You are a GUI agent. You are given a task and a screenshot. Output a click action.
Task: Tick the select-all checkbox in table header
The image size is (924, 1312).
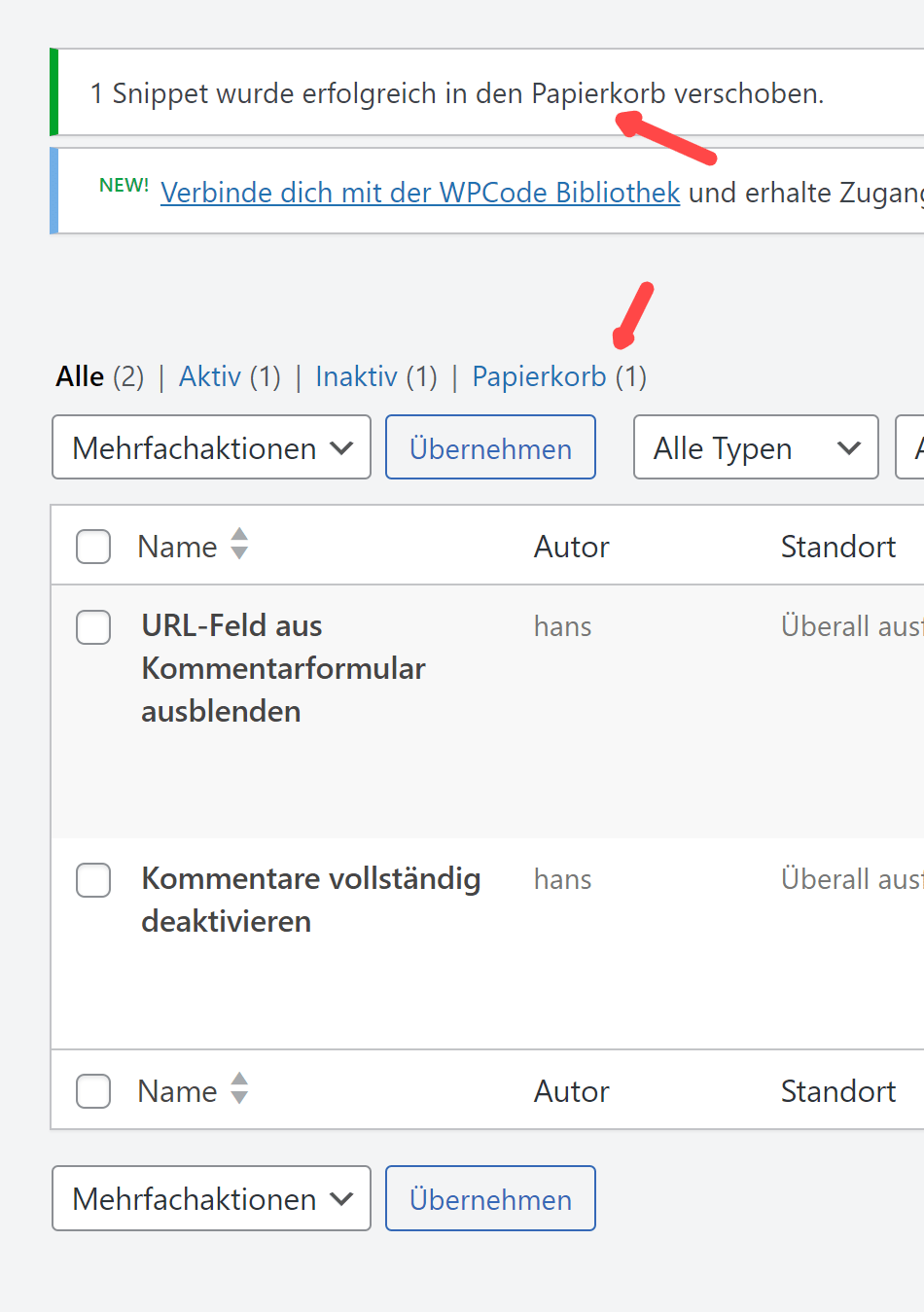click(x=93, y=547)
